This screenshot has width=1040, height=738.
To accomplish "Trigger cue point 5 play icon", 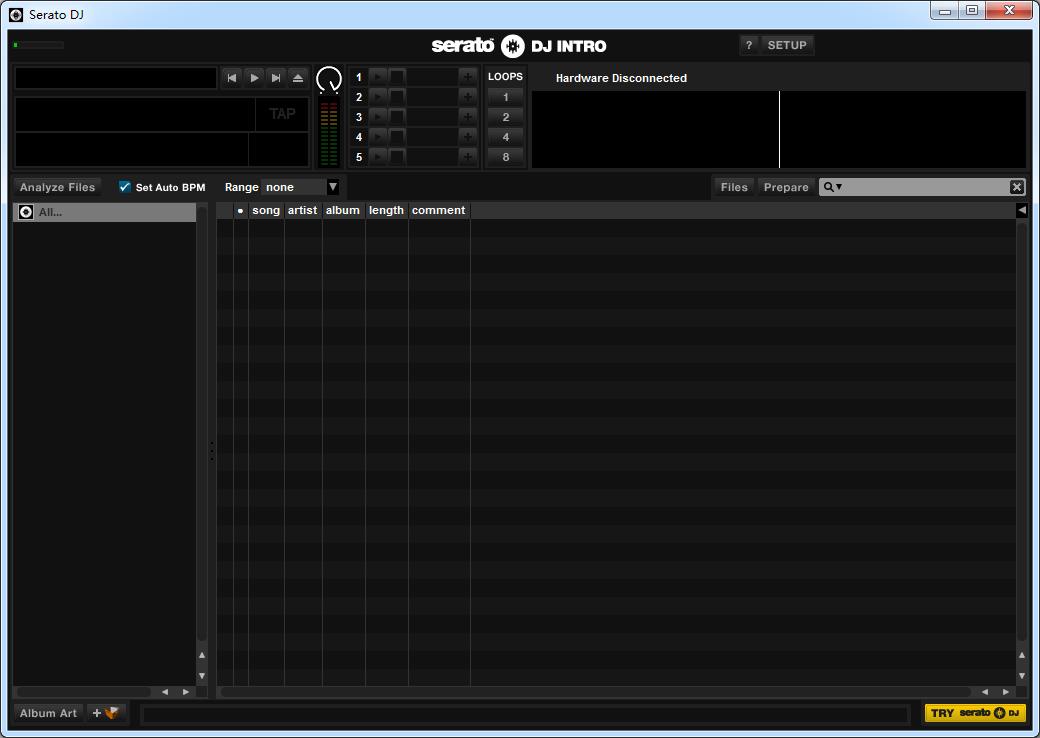I will (x=378, y=156).
